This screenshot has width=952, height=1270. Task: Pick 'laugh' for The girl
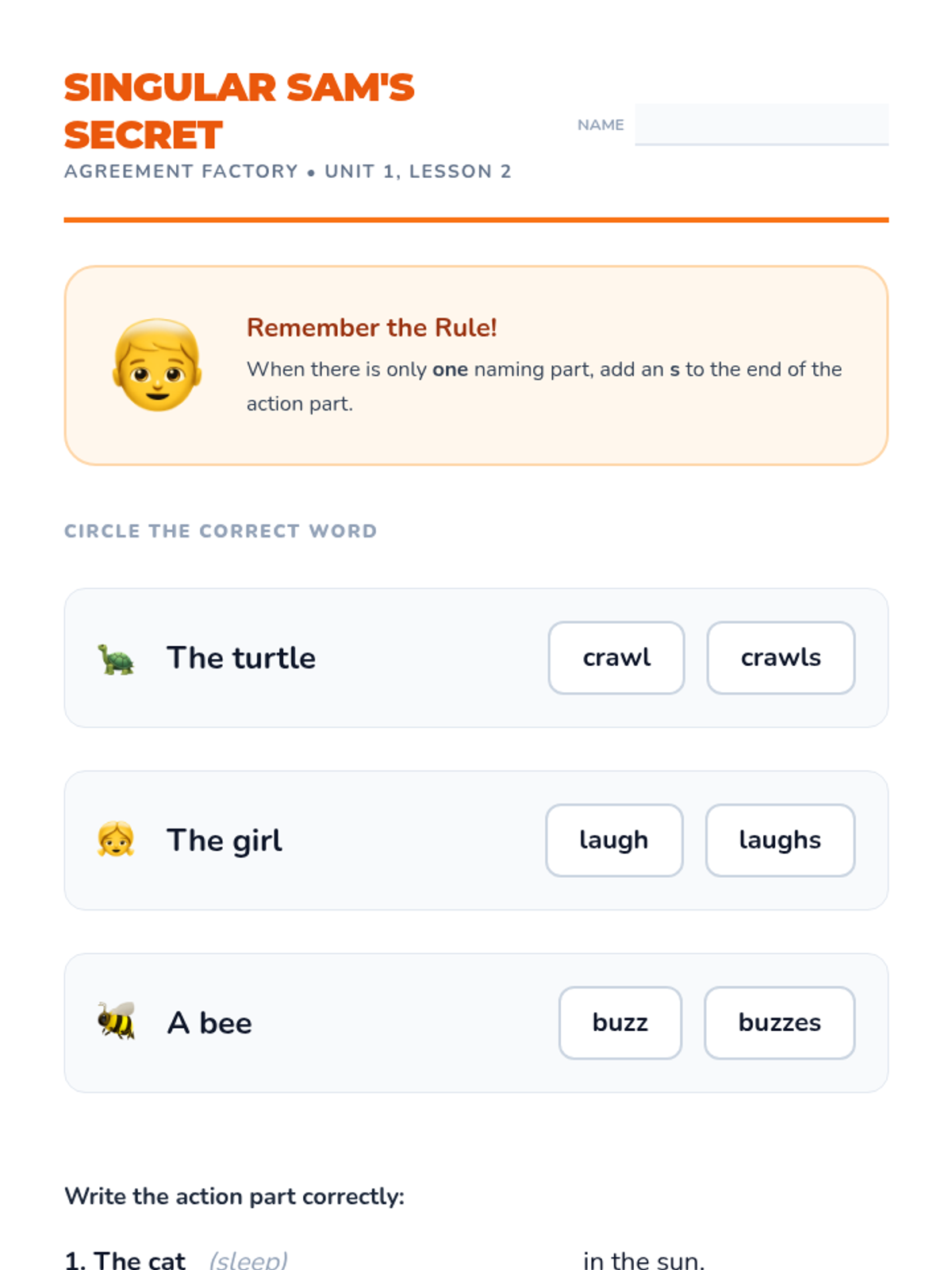point(614,840)
